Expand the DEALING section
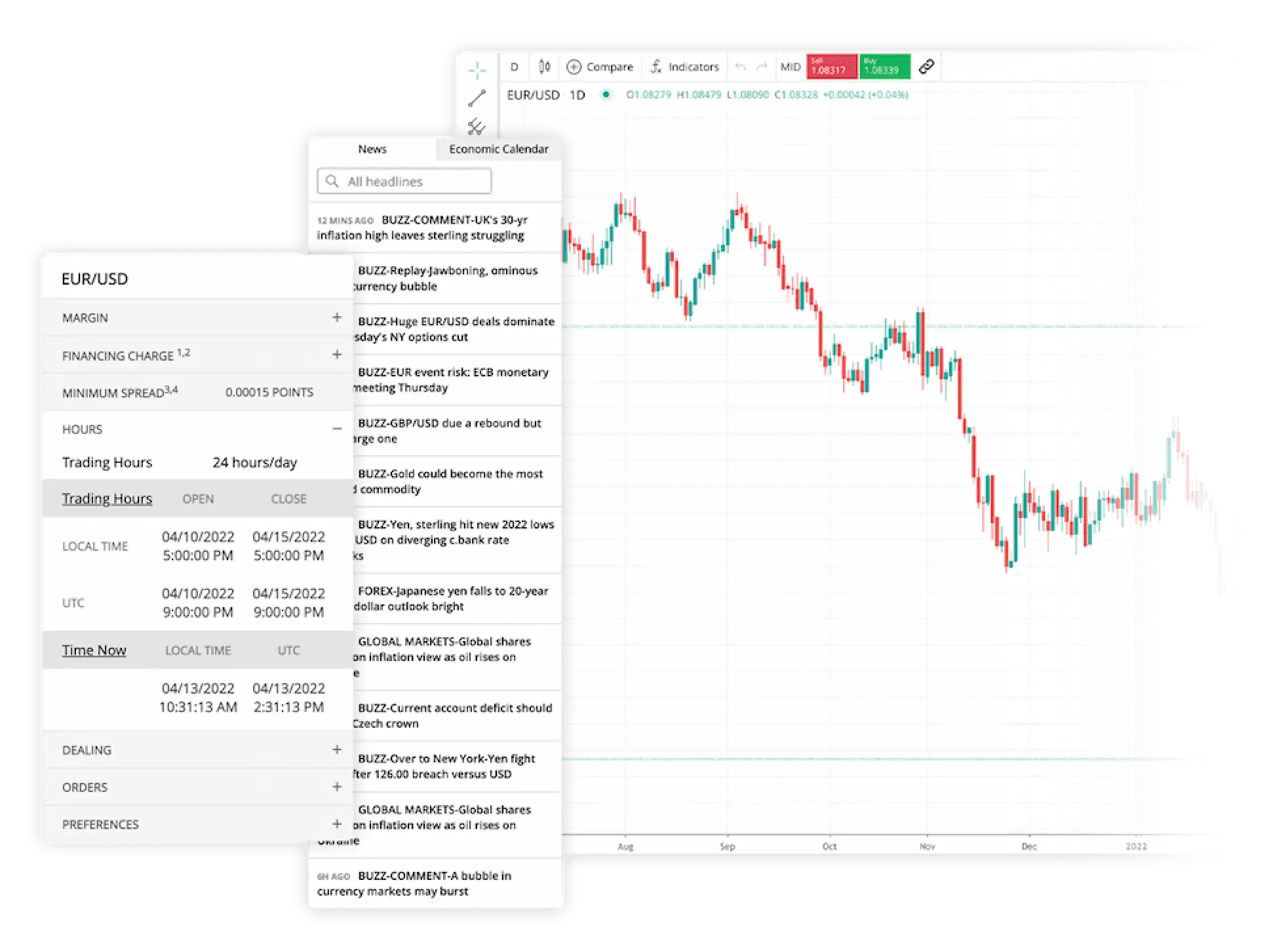This screenshot has height=952, width=1273. (198, 750)
